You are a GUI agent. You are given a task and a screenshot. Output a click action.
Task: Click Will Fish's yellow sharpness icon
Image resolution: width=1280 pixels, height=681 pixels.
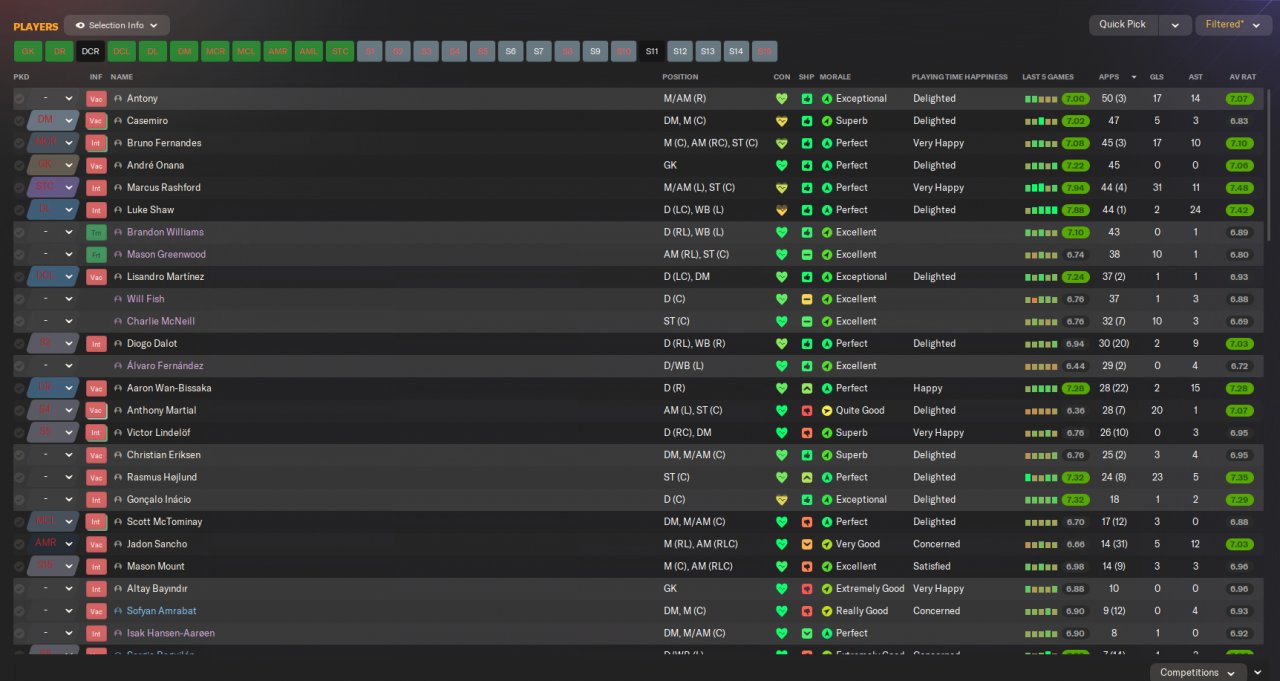coord(807,299)
